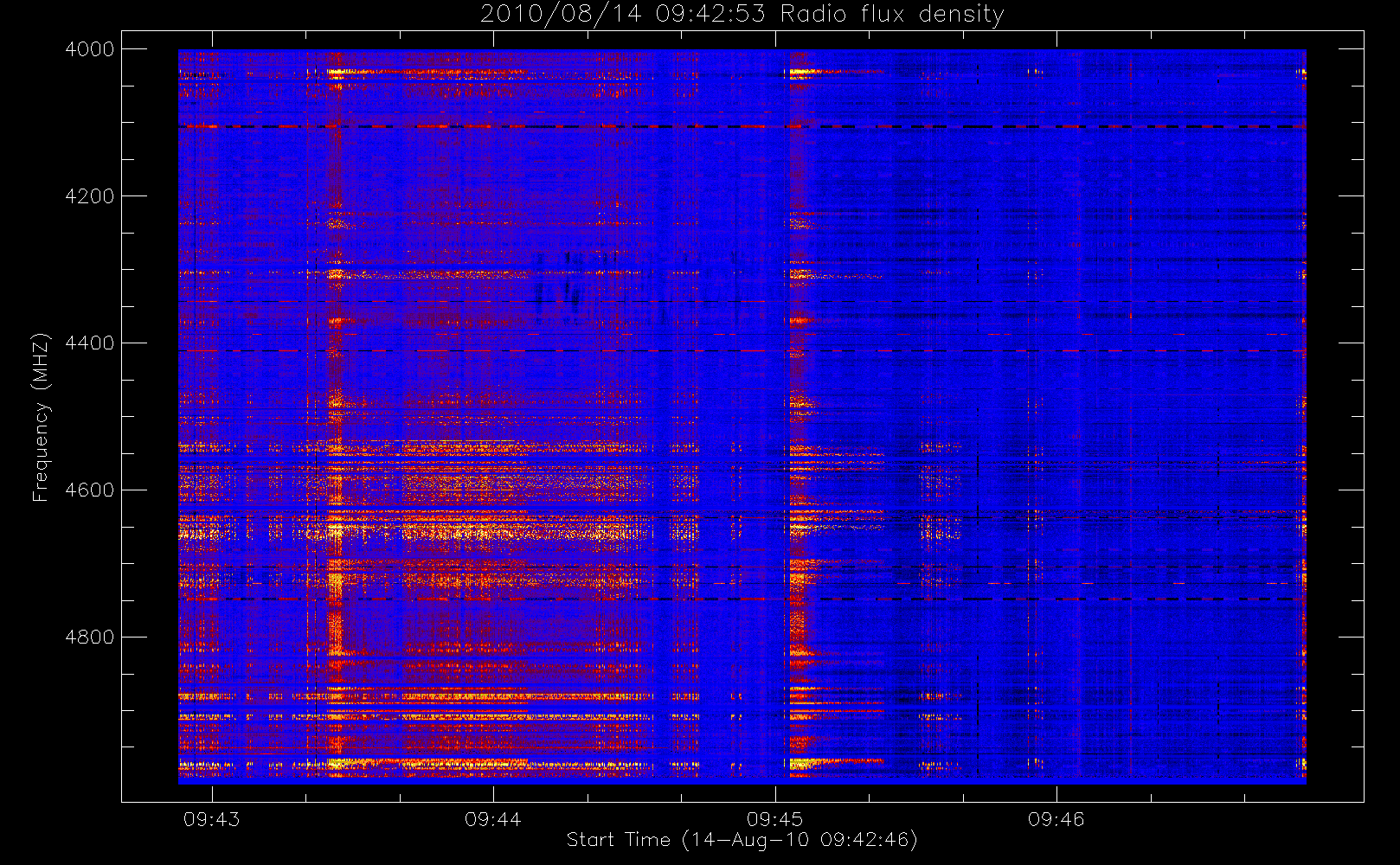Screen dimensions: 1400x865
Task: Click the 4800 frequency tick label
Action: point(90,638)
